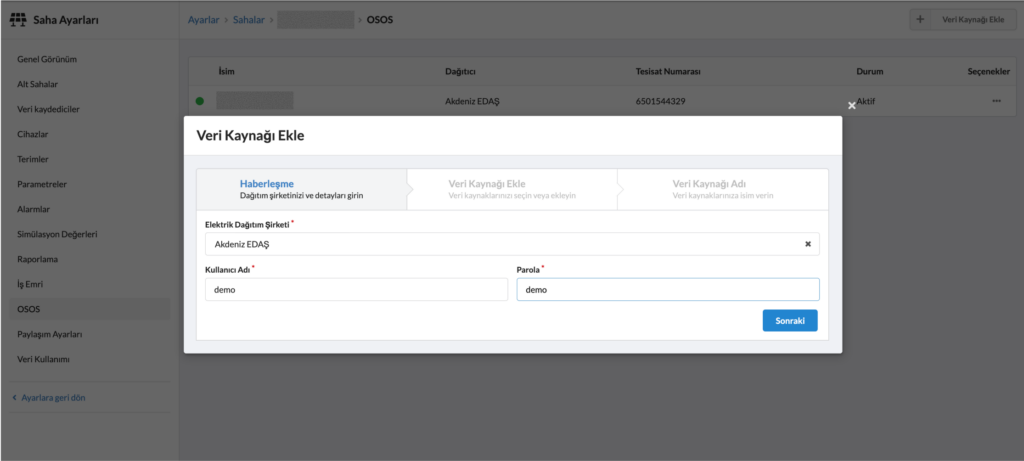
Task: Click the green status dot
Action: click(200, 101)
